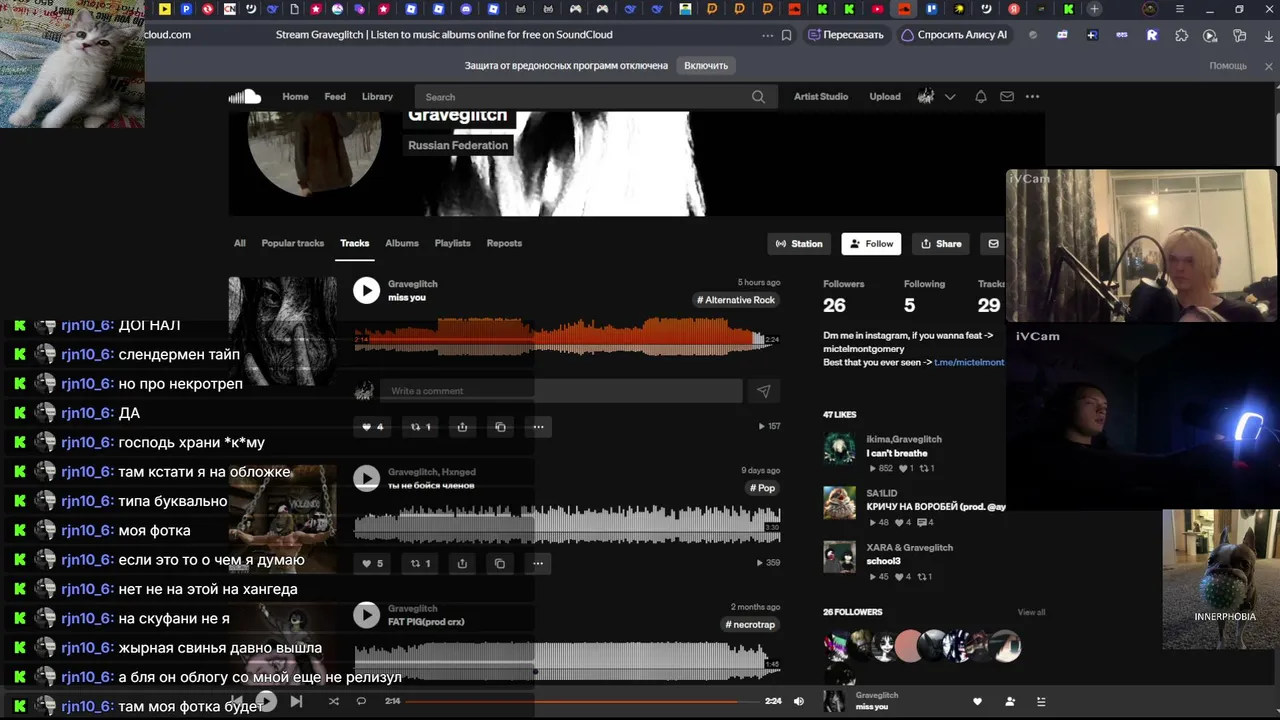
Task: Copy link of ты не бойся членов
Action: coord(500,563)
